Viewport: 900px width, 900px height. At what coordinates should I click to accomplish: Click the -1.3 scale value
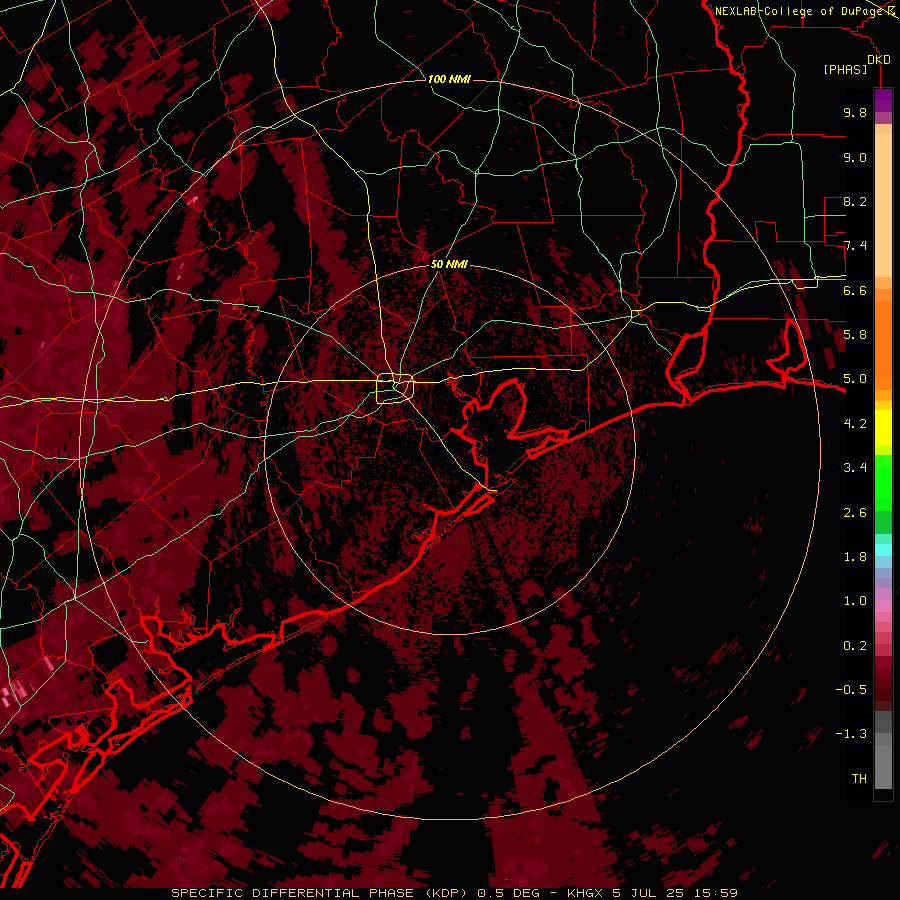[x=851, y=734]
